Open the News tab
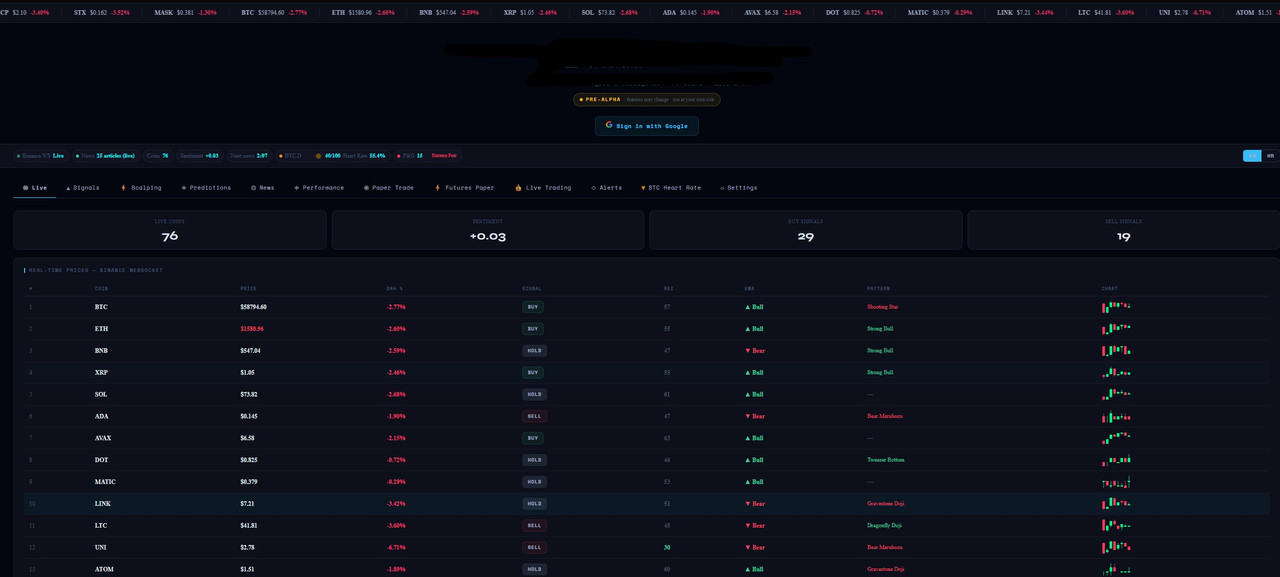 [x=263, y=188]
